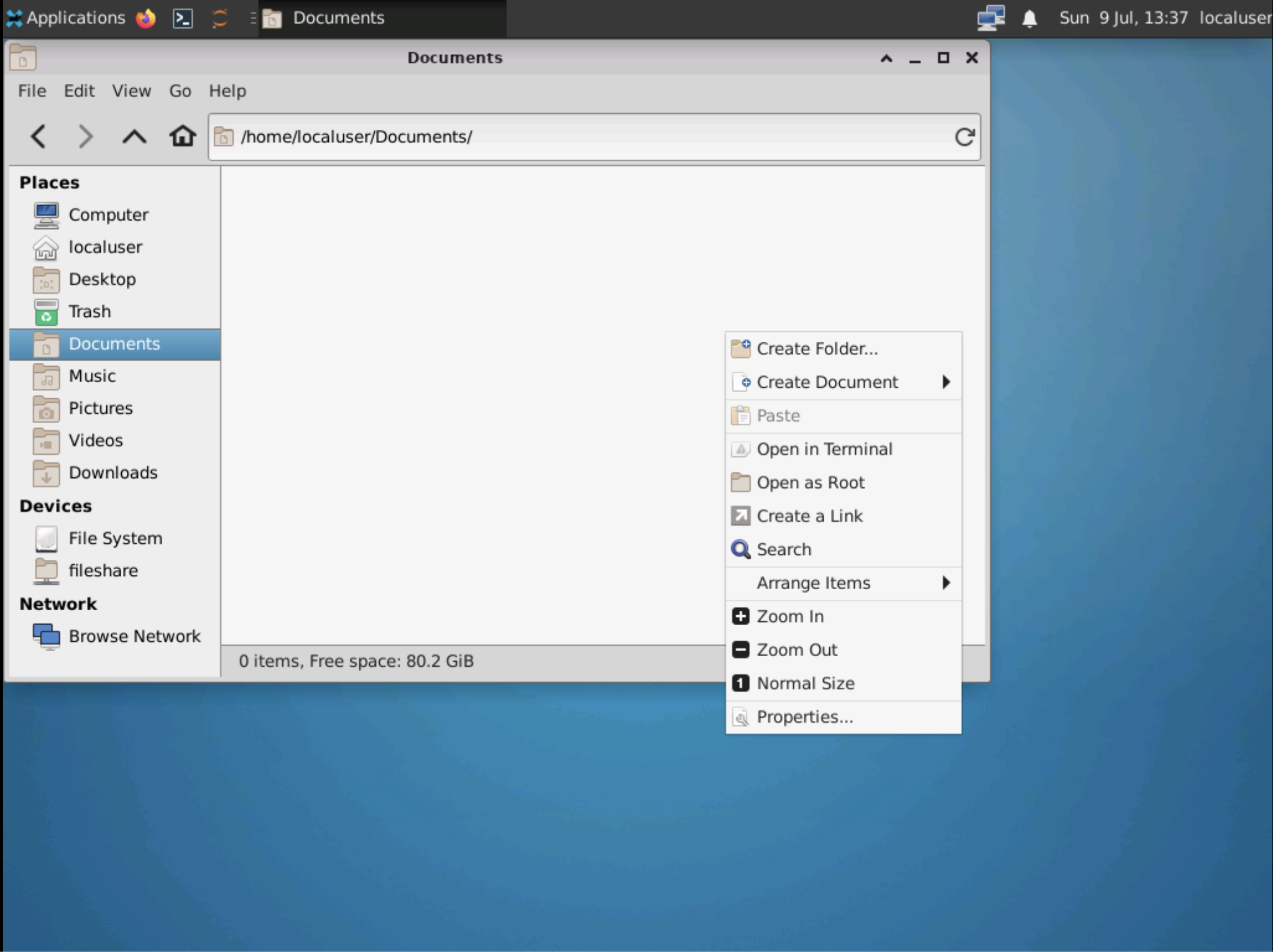Open Downloads folder in the sidebar
Image resolution: width=1273 pixels, height=952 pixels.
[115, 474]
